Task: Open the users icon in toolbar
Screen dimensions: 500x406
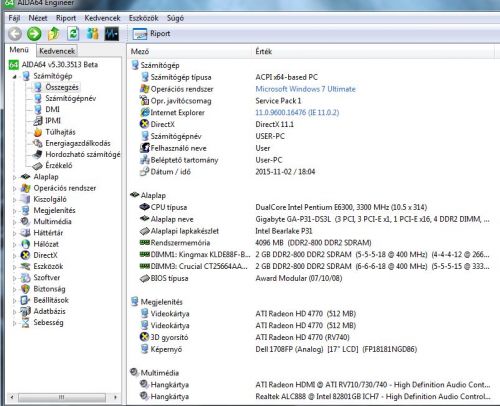Action: (92, 34)
